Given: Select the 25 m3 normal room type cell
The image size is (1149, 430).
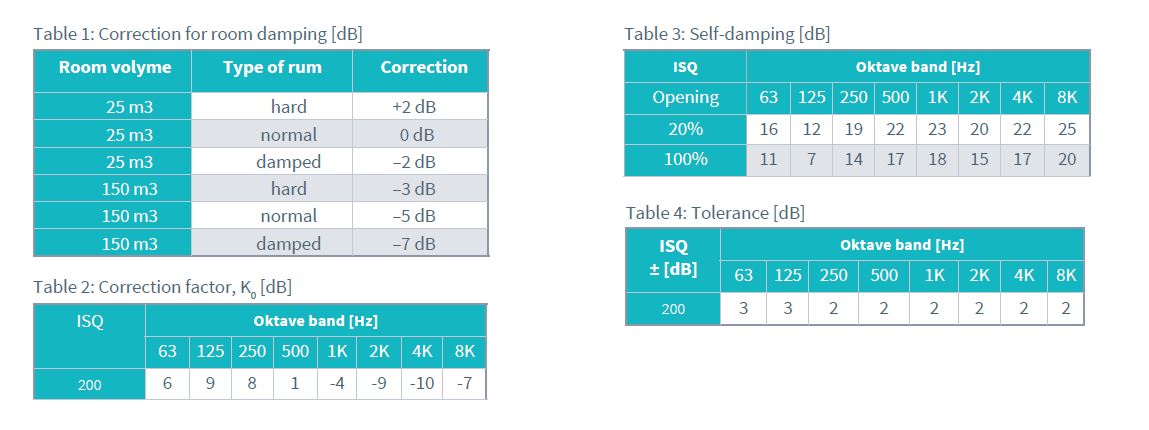Looking at the screenshot, I should [x=289, y=135].
